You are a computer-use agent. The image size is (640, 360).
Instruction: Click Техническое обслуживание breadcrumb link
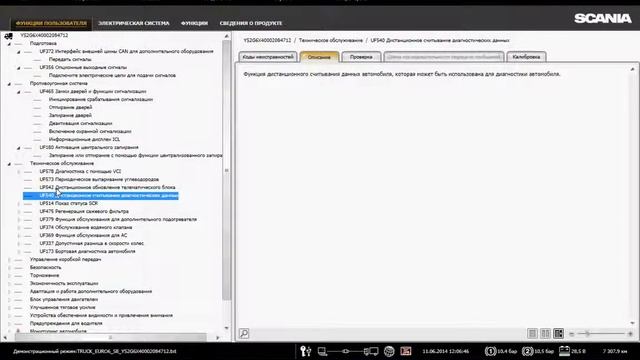pos(331,40)
